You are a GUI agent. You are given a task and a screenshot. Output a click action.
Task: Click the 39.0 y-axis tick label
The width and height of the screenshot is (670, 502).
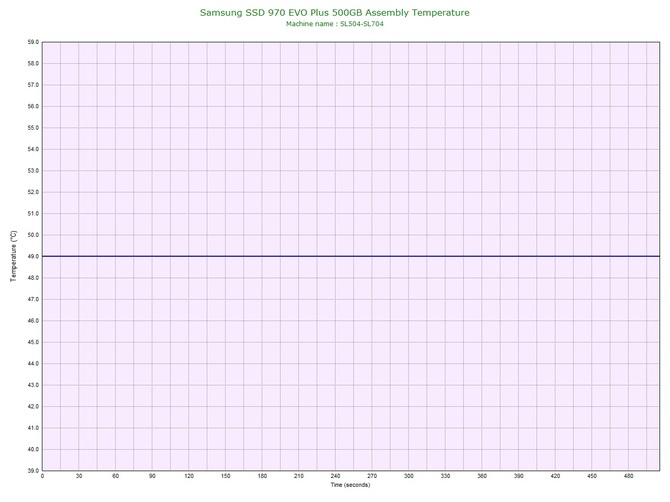pos(33,471)
